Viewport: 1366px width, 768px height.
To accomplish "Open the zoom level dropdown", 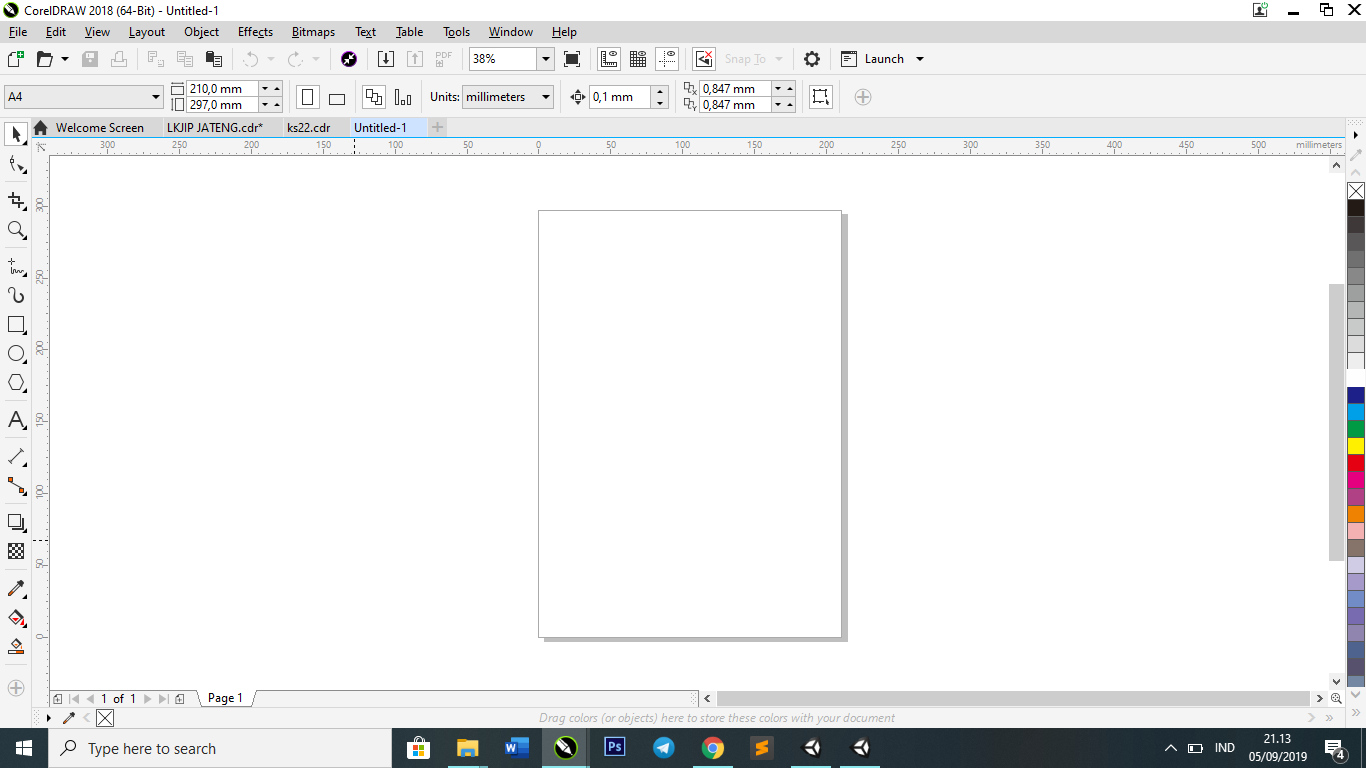I will [545, 58].
